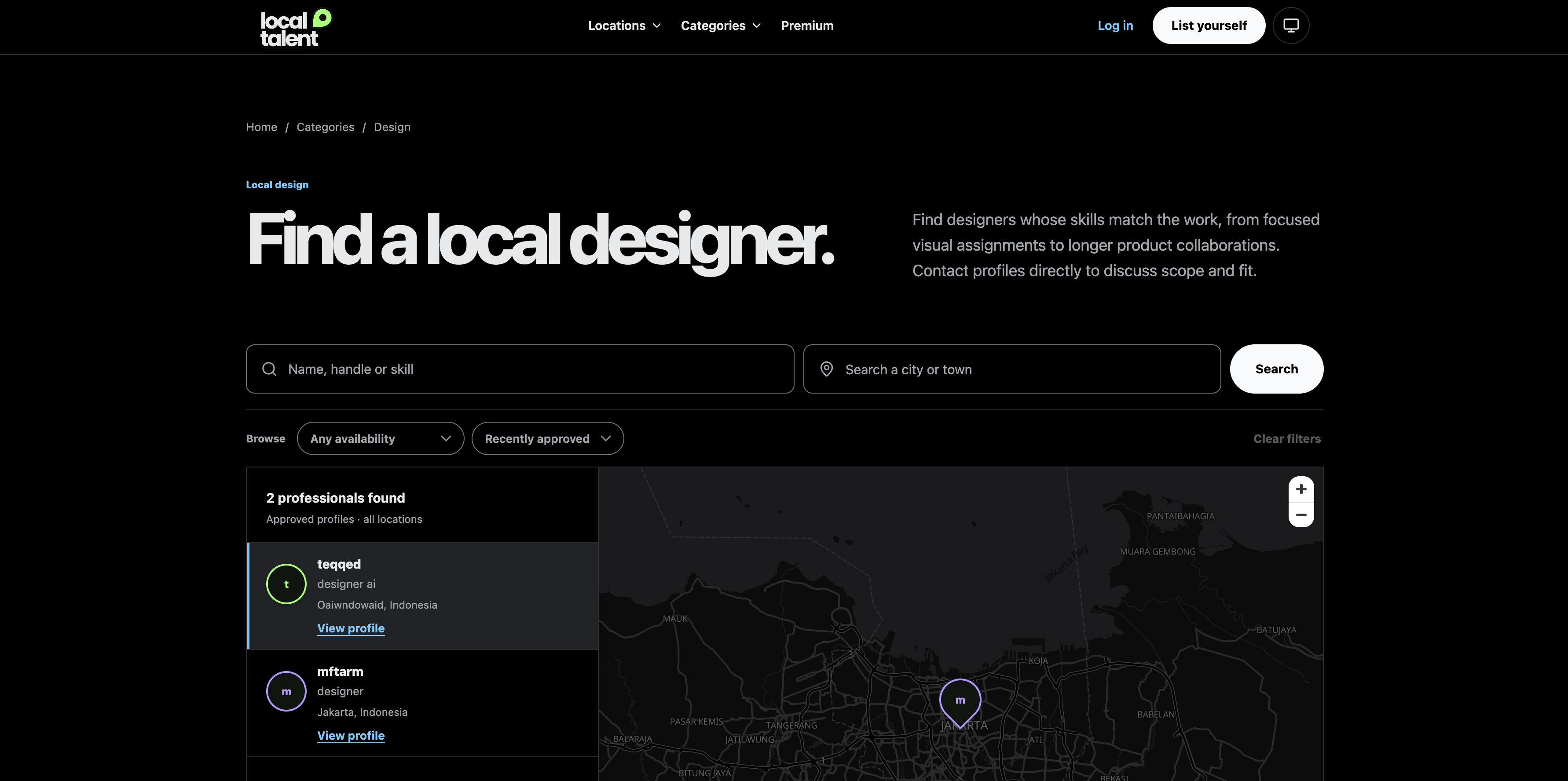View mftarm's profile

click(x=351, y=736)
